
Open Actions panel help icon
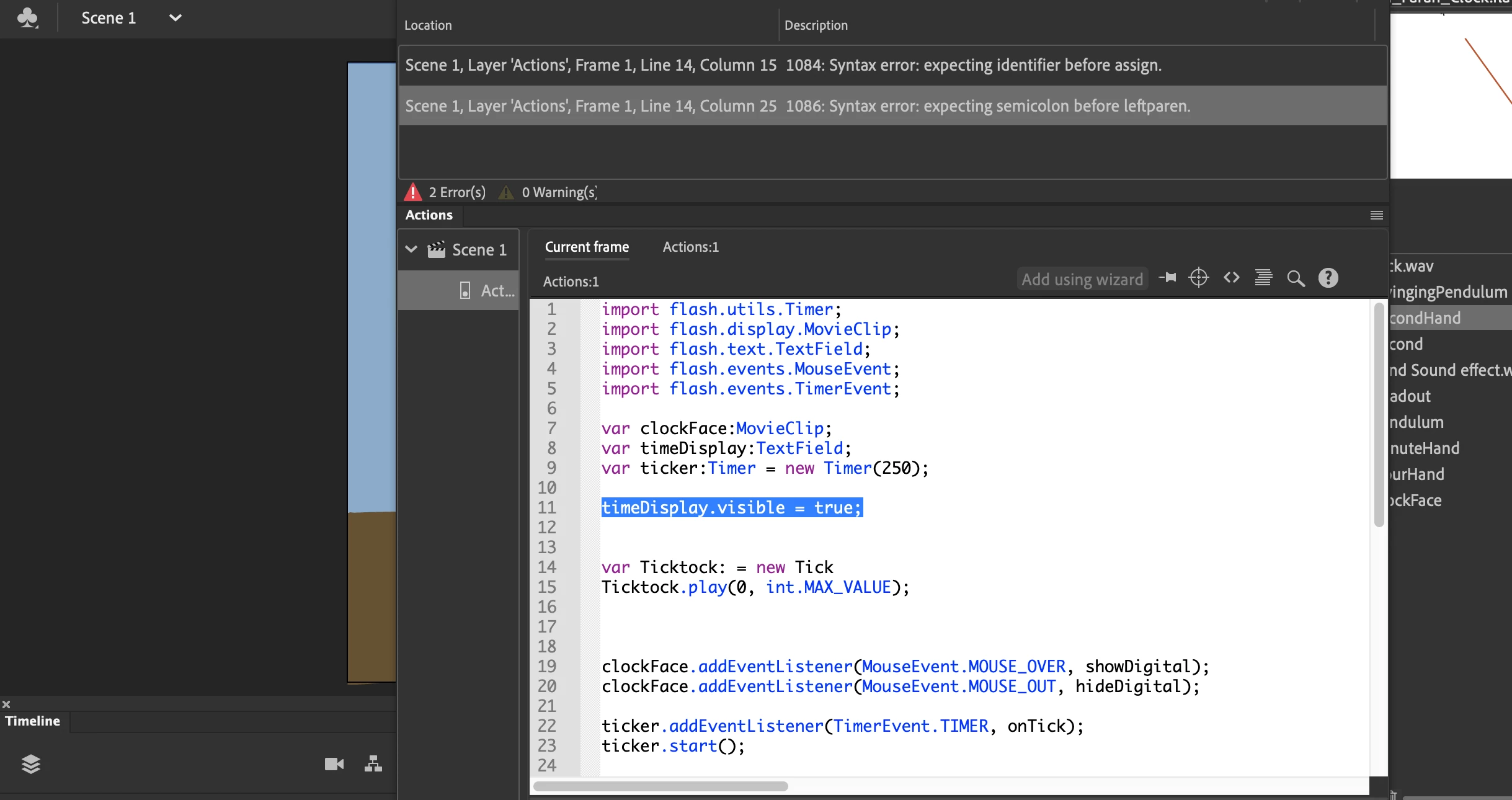coord(1328,278)
